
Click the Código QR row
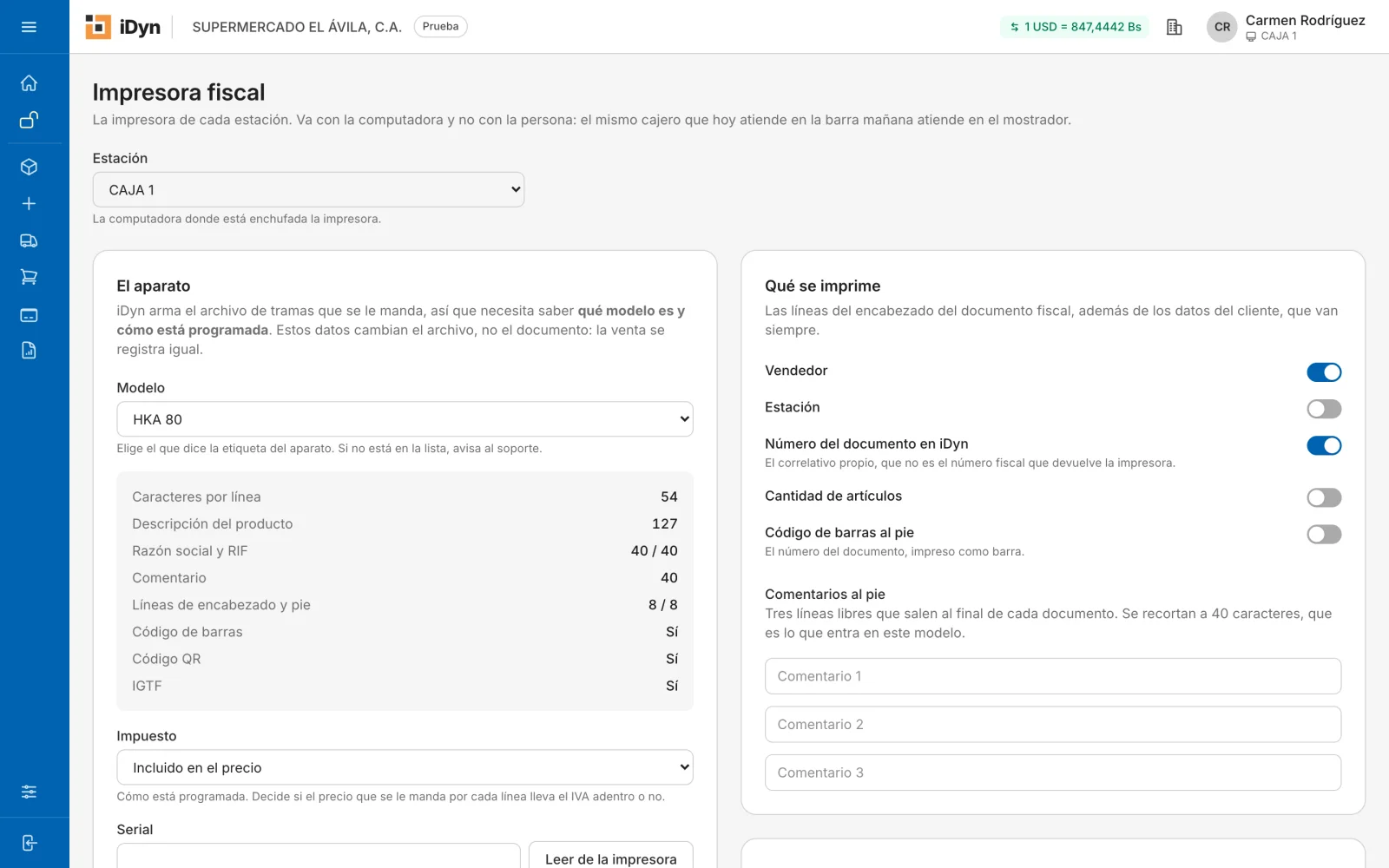(x=405, y=659)
